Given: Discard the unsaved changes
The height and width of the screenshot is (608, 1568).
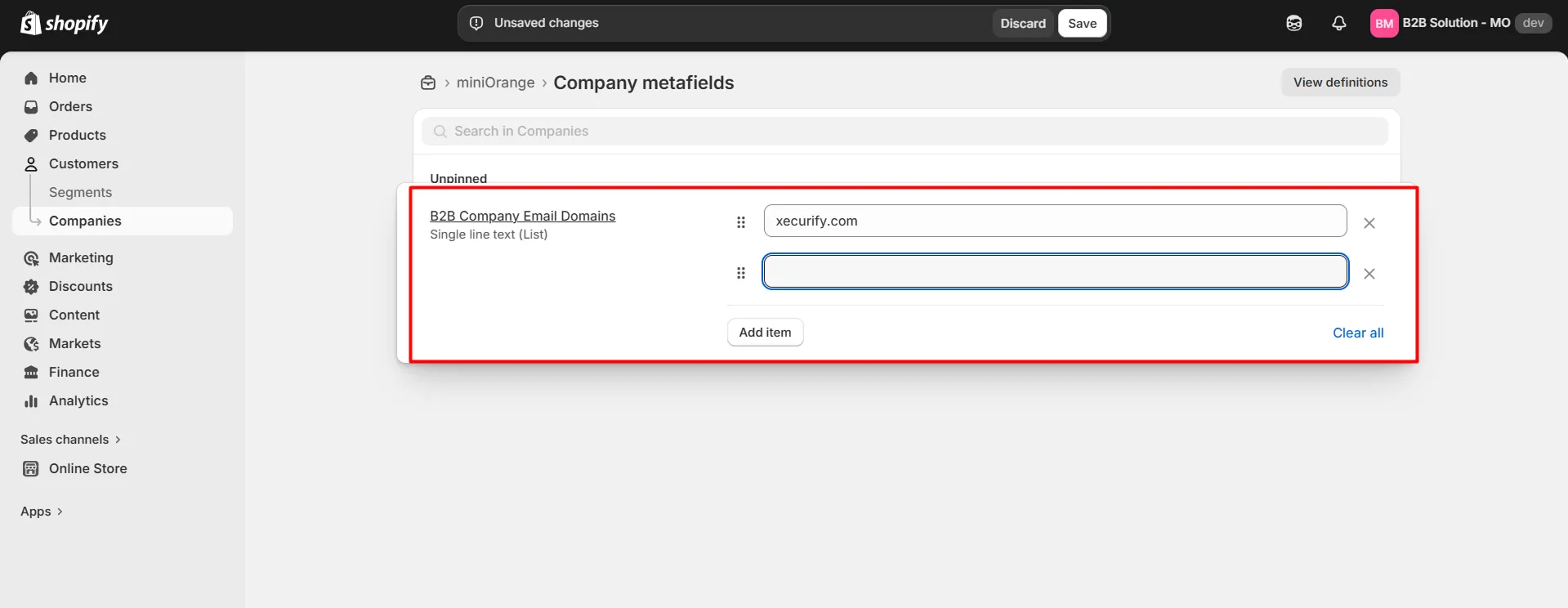Looking at the screenshot, I should point(1023,23).
